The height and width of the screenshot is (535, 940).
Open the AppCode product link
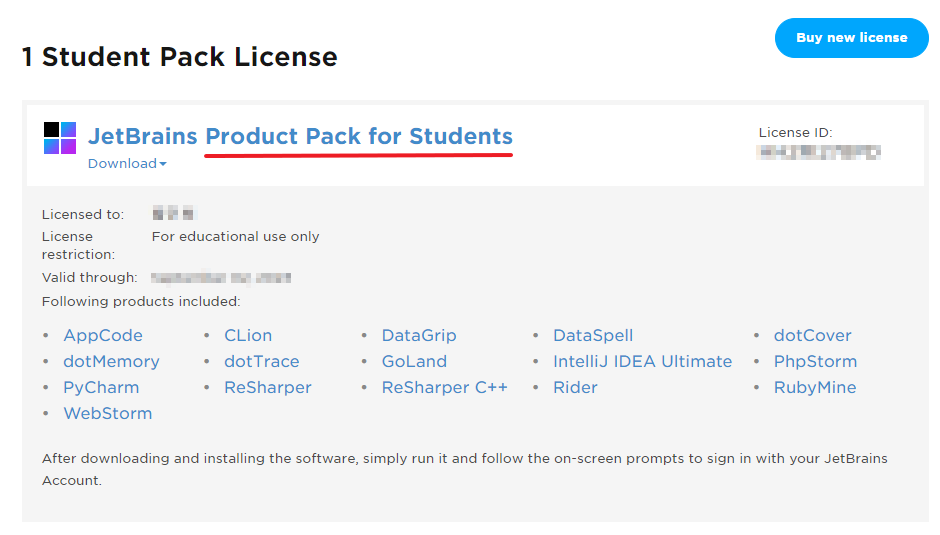click(x=103, y=335)
